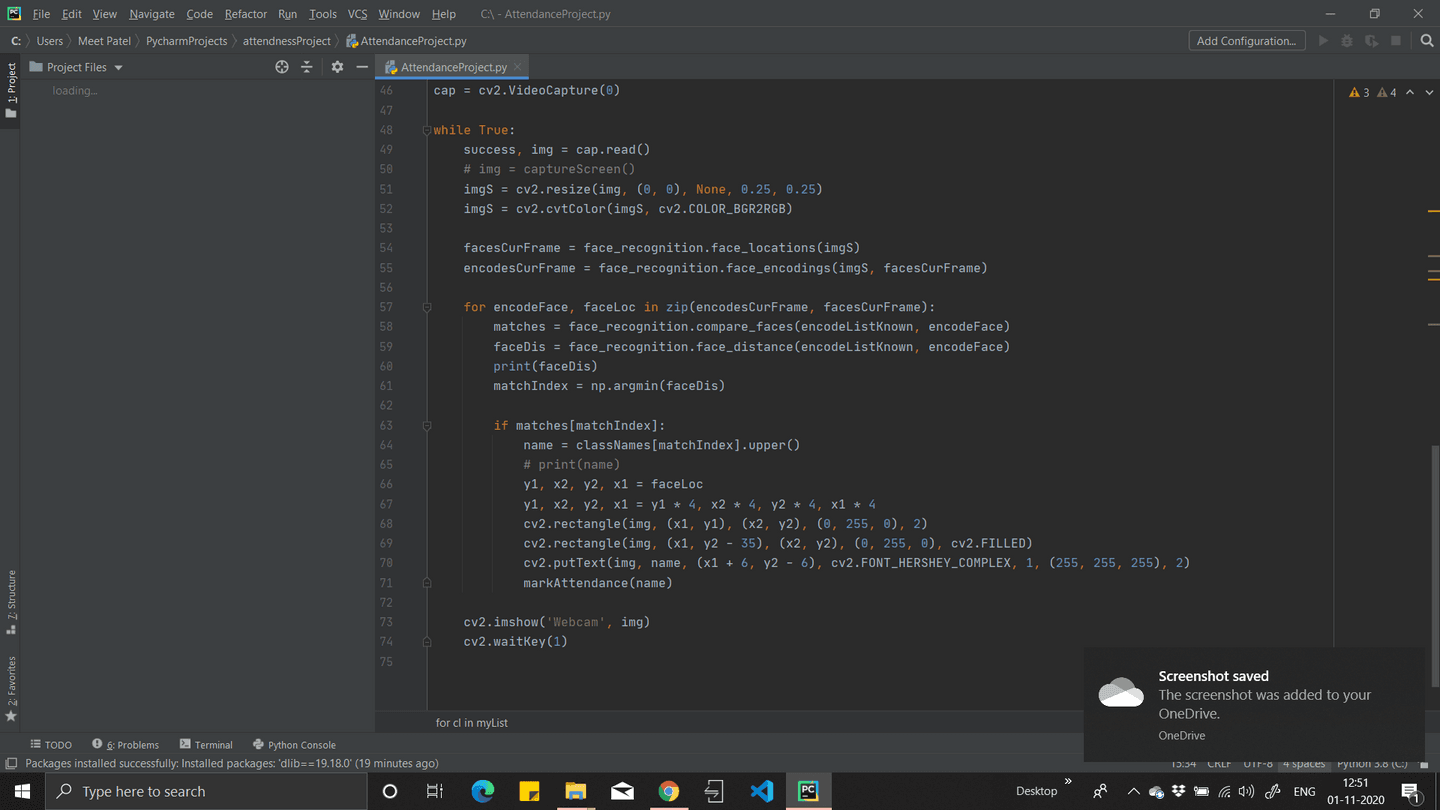Screen dimensions: 1440x810
Task: Open Search Everywhere magnifier icon
Action: pyautogui.click(x=1427, y=41)
